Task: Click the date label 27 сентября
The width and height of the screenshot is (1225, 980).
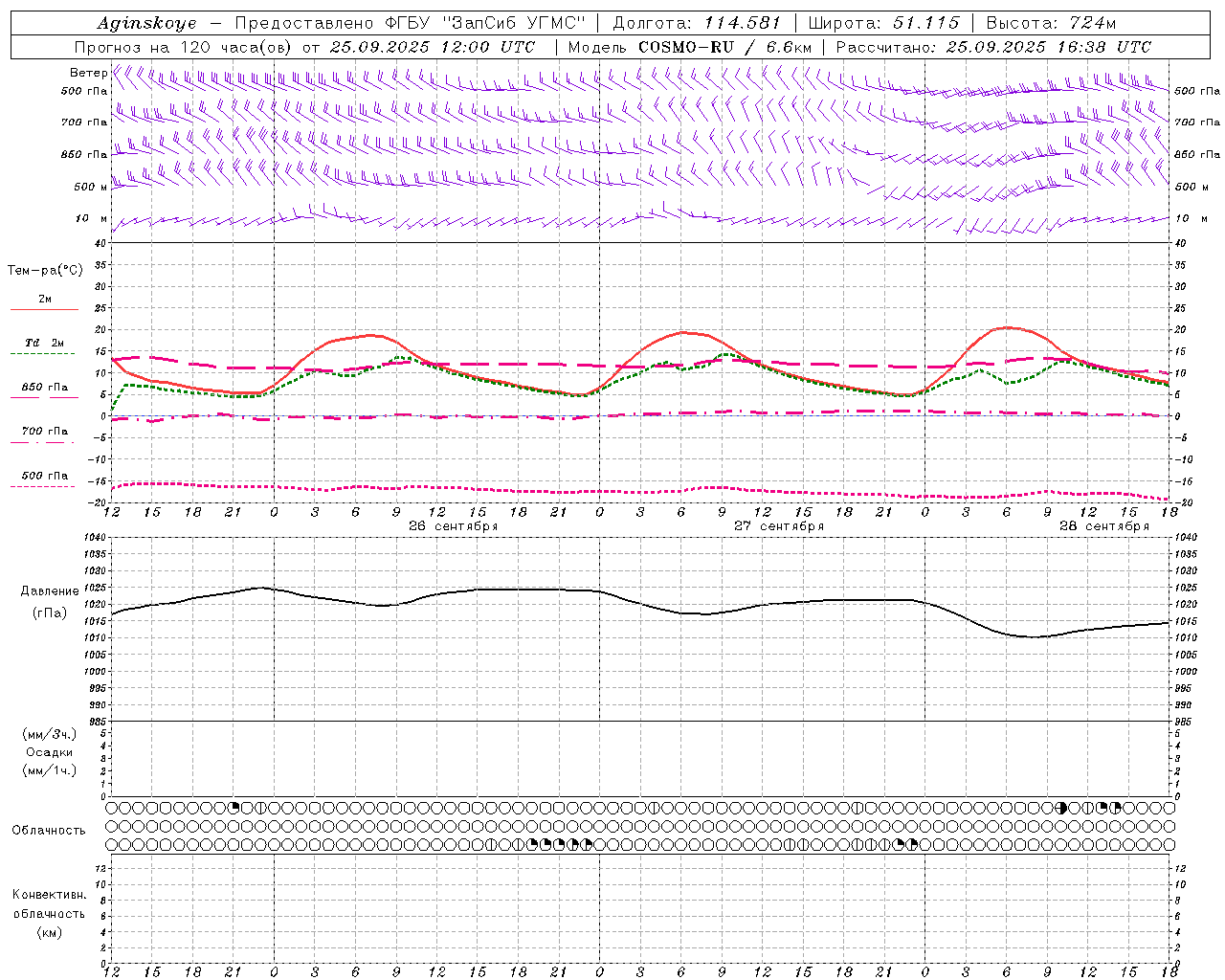Action: pyautogui.click(x=779, y=526)
